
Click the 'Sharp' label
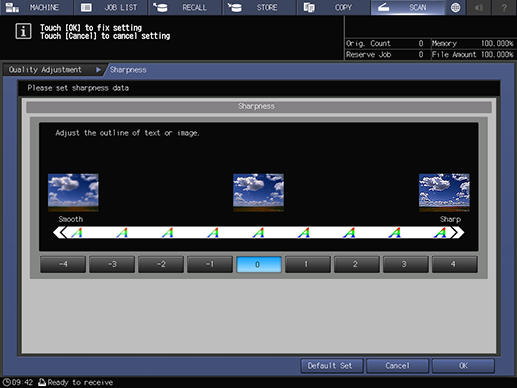click(450, 219)
